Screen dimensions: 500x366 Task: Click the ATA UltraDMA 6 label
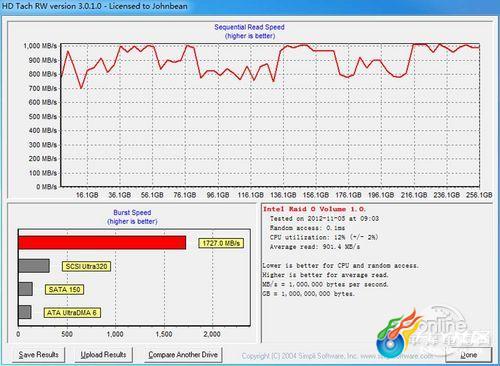72,313
